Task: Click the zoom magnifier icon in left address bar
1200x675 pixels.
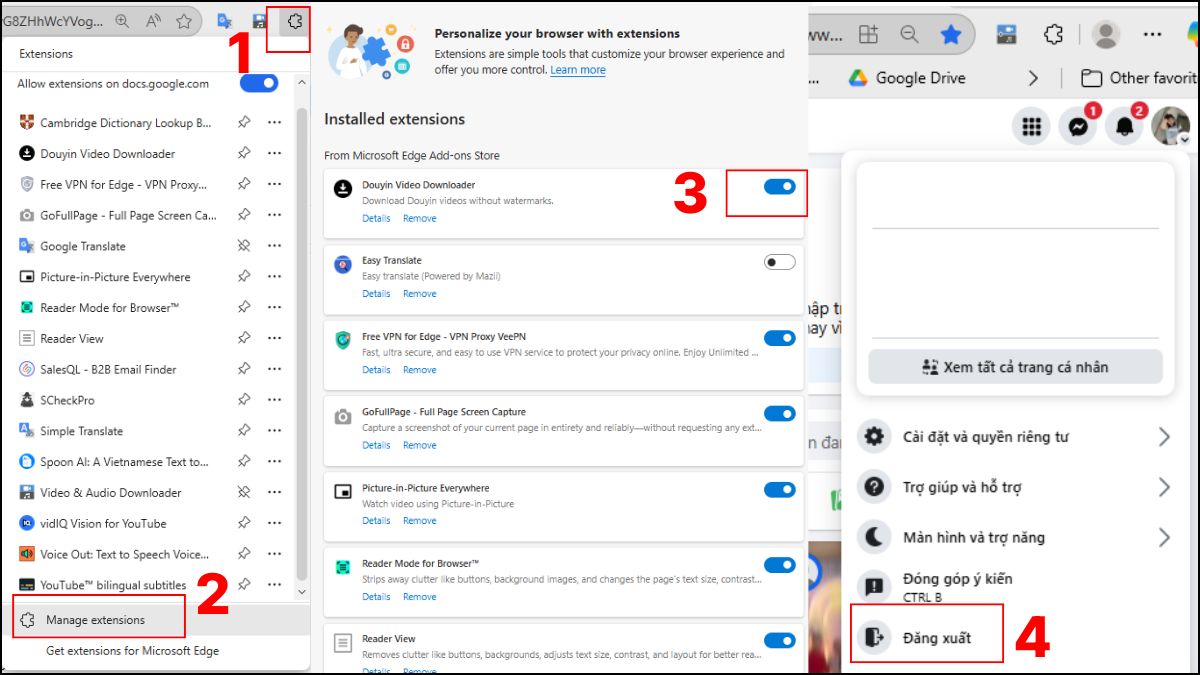Action: (x=122, y=20)
